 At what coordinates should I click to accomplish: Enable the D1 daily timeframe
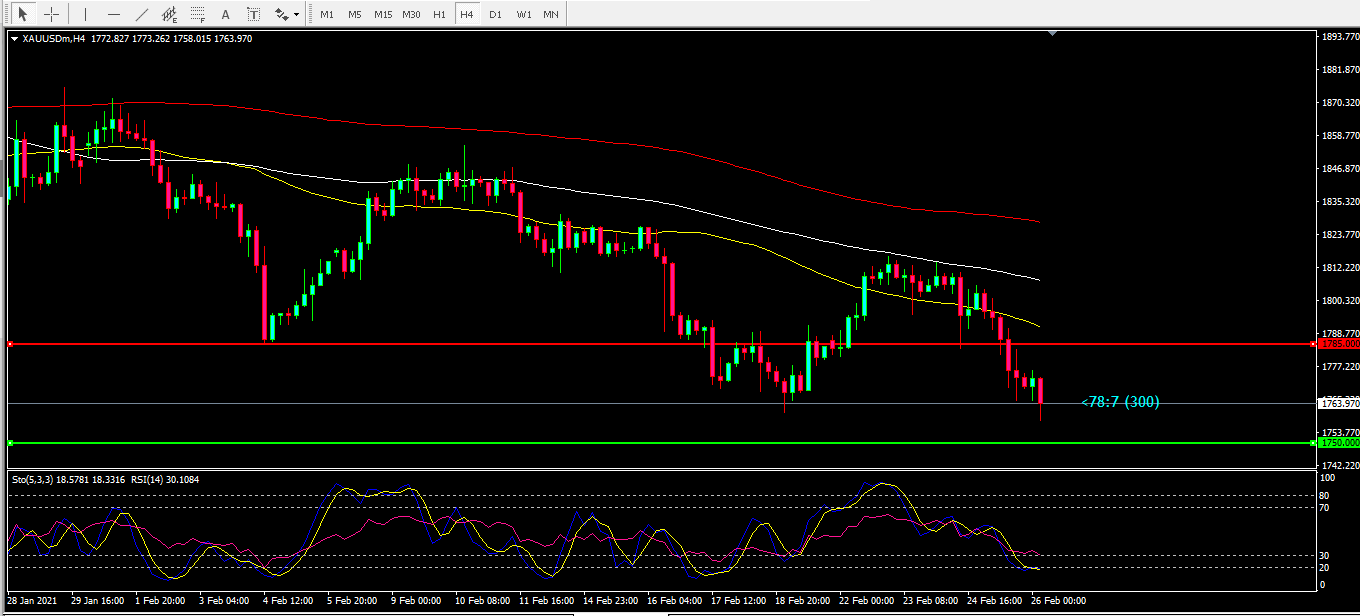point(495,14)
